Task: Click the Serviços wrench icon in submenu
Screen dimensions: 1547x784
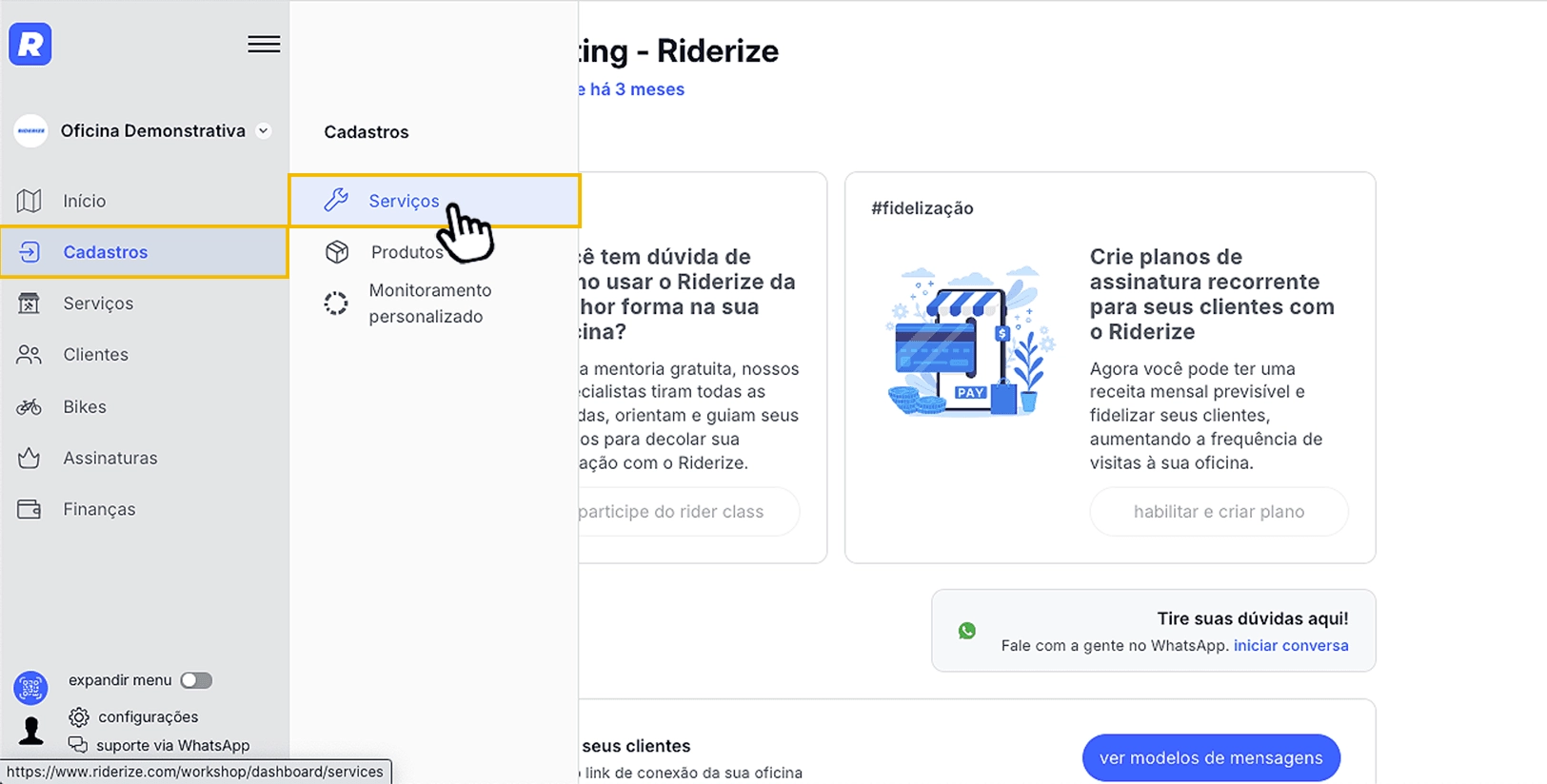Action: pos(336,200)
